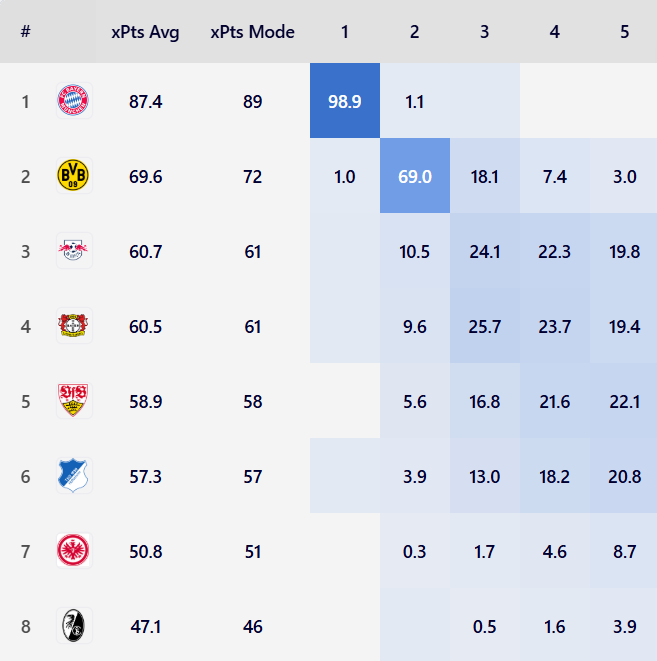The height and width of the screenshot is (661, 657).
Task: Select position 1 column header
Action: 345,31
